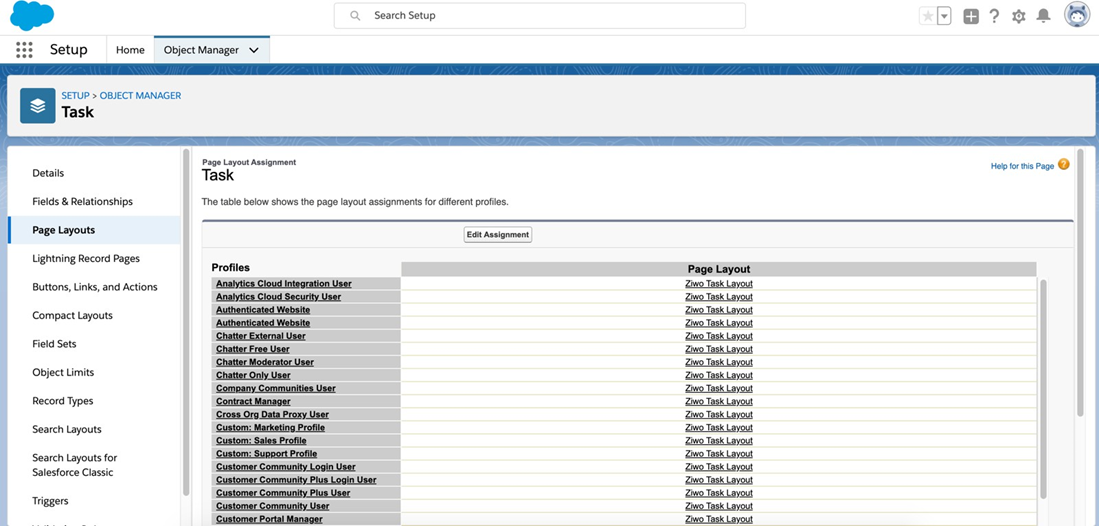Open Customer Community Plus Login User profile
The height and width of the screenshot is (526, 1099).
(x=296, y=480)
